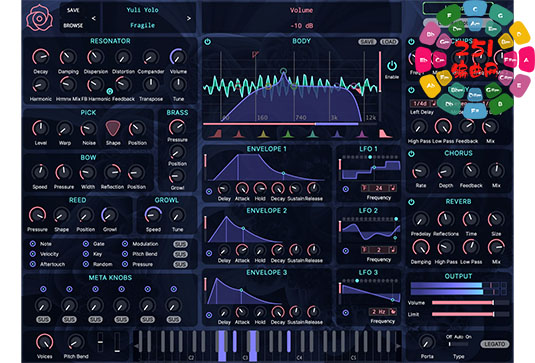This screenshot has width=535, height=363.
Task: Open the Yuli Yolo preset bank name
Action: click(142, 10)
